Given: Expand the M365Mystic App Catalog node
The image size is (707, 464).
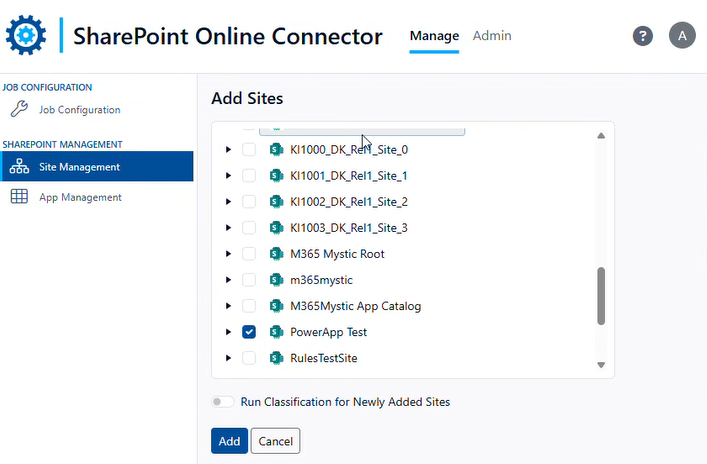Looking at the screenshot, I should [228, 306].
